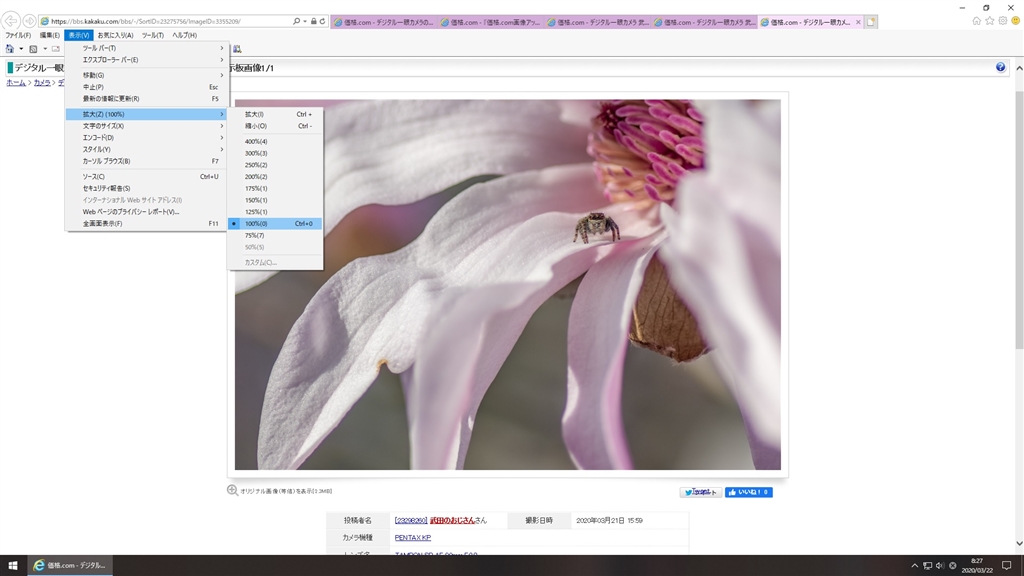Select the 200% zoom level
1024x576 pixels.
coord(256,177)
